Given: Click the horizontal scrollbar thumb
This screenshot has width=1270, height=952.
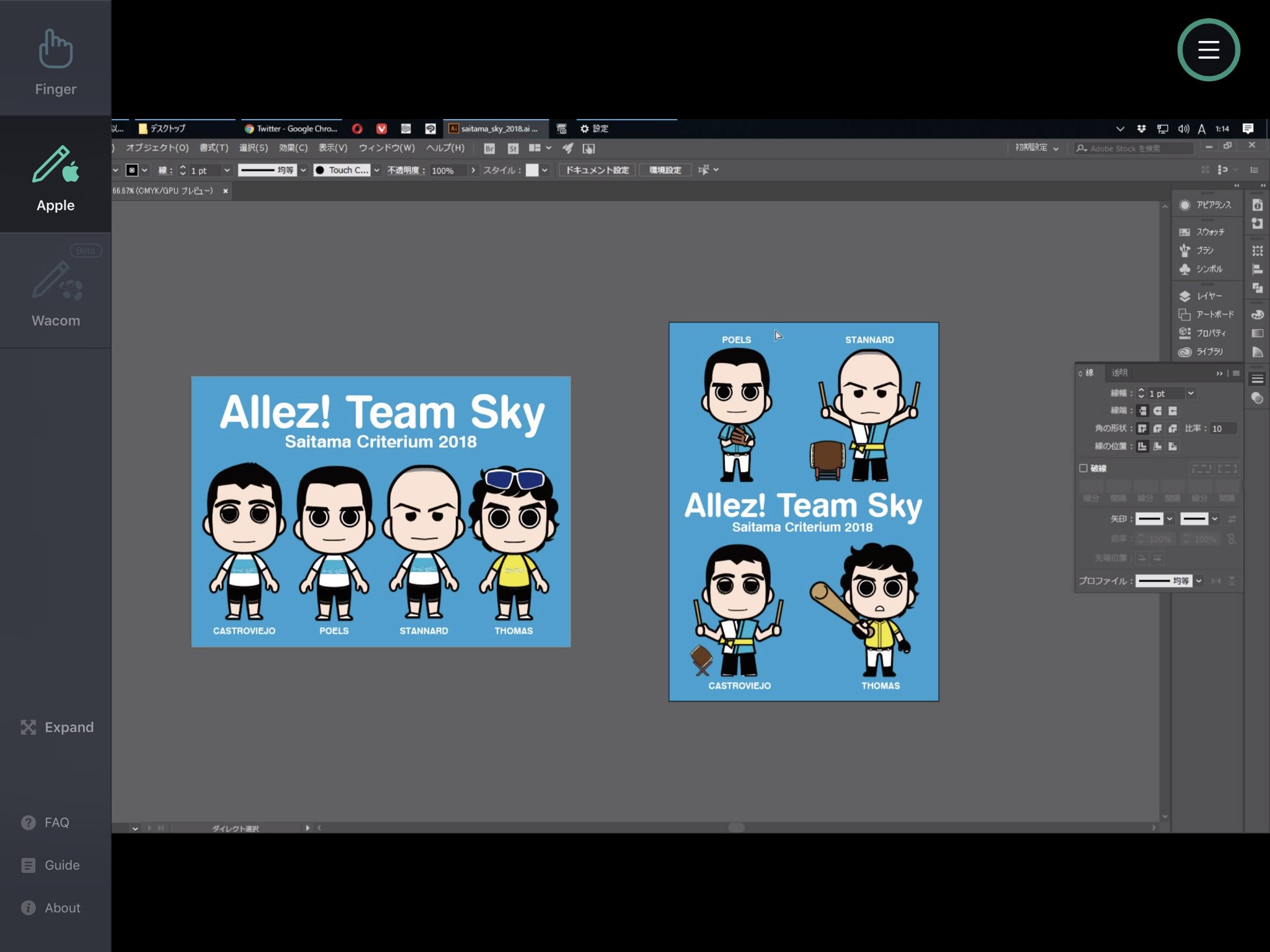Looking at the screenshot, I should [x=736, y=827].
